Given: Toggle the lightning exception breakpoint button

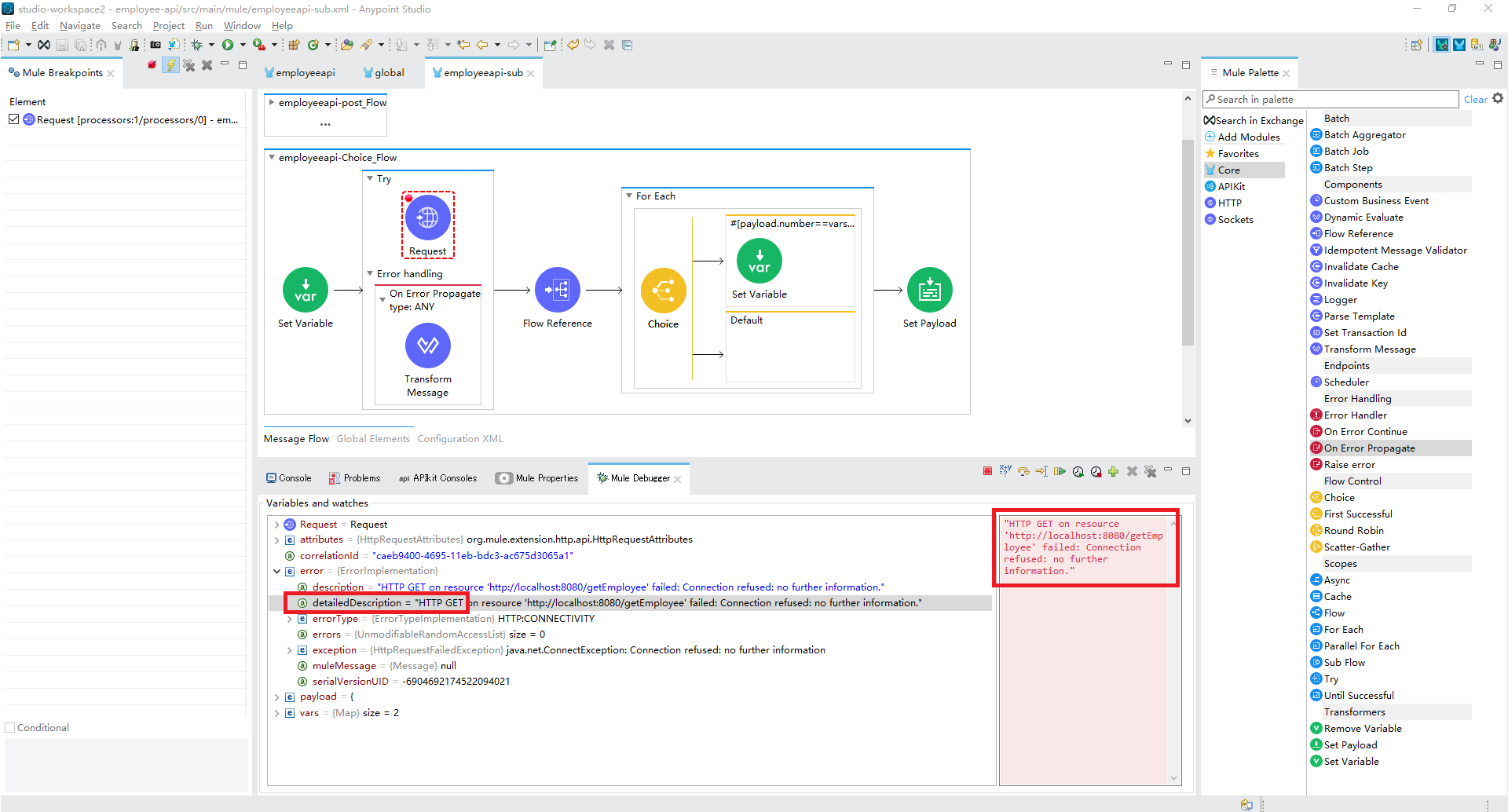Looking at the screenshot, I should tap(170, 65).
